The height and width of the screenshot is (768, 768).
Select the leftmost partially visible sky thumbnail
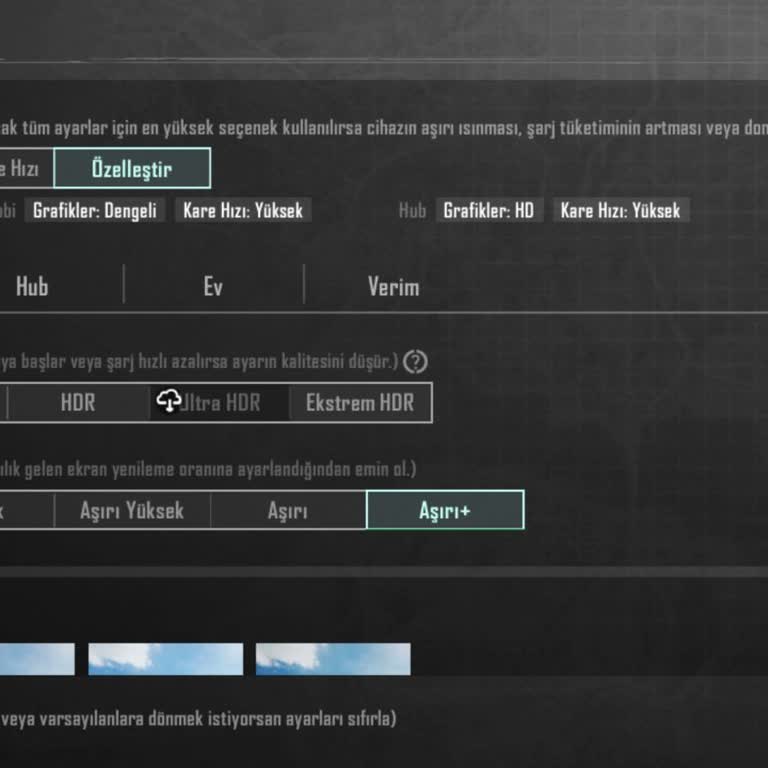pos(37,659)
